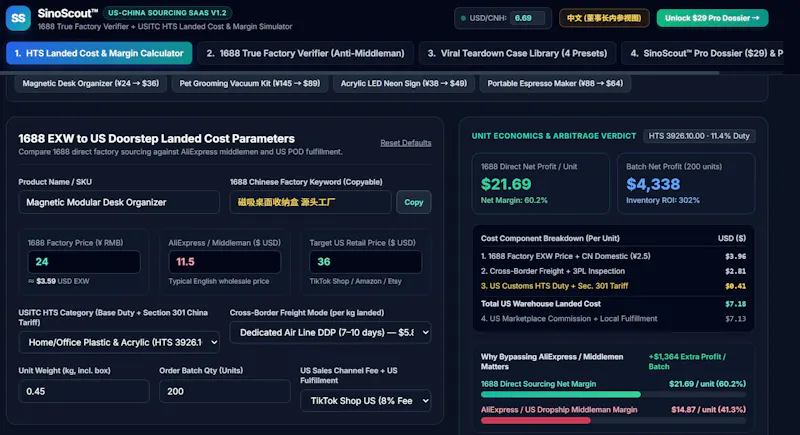800x435 pixels.
Task: Click the SinoScout SS logo icon
Action: [x=18, y=18]
